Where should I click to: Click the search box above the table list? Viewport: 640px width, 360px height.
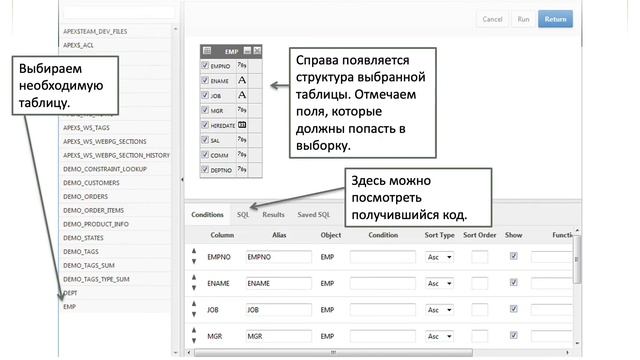[119, 13]
